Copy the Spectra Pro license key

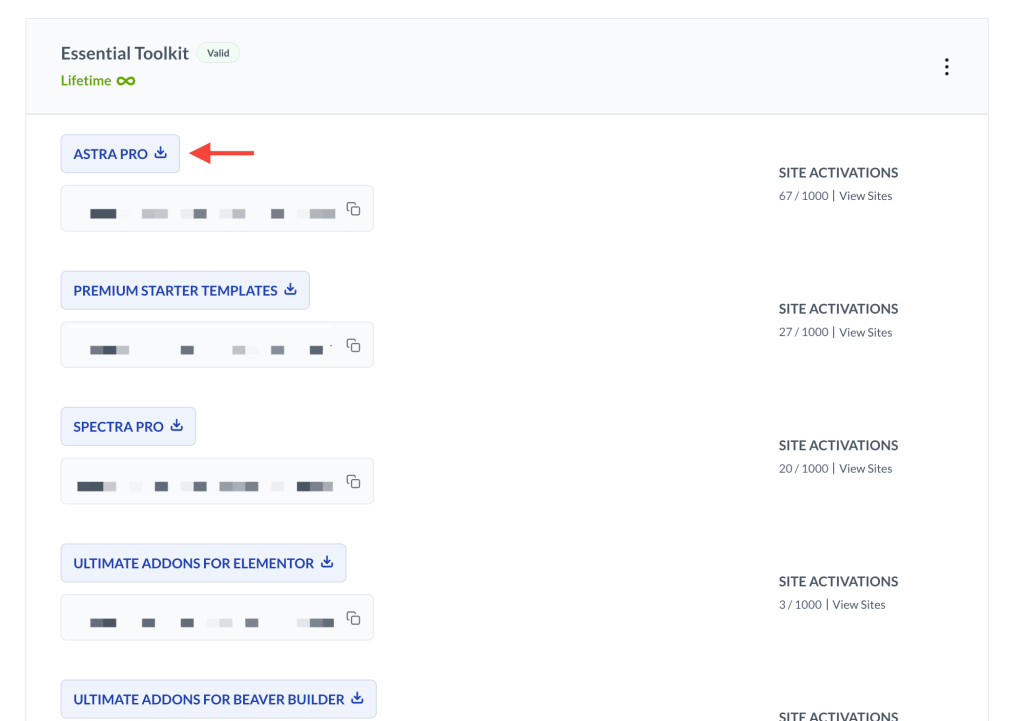(x=353, y=480)
